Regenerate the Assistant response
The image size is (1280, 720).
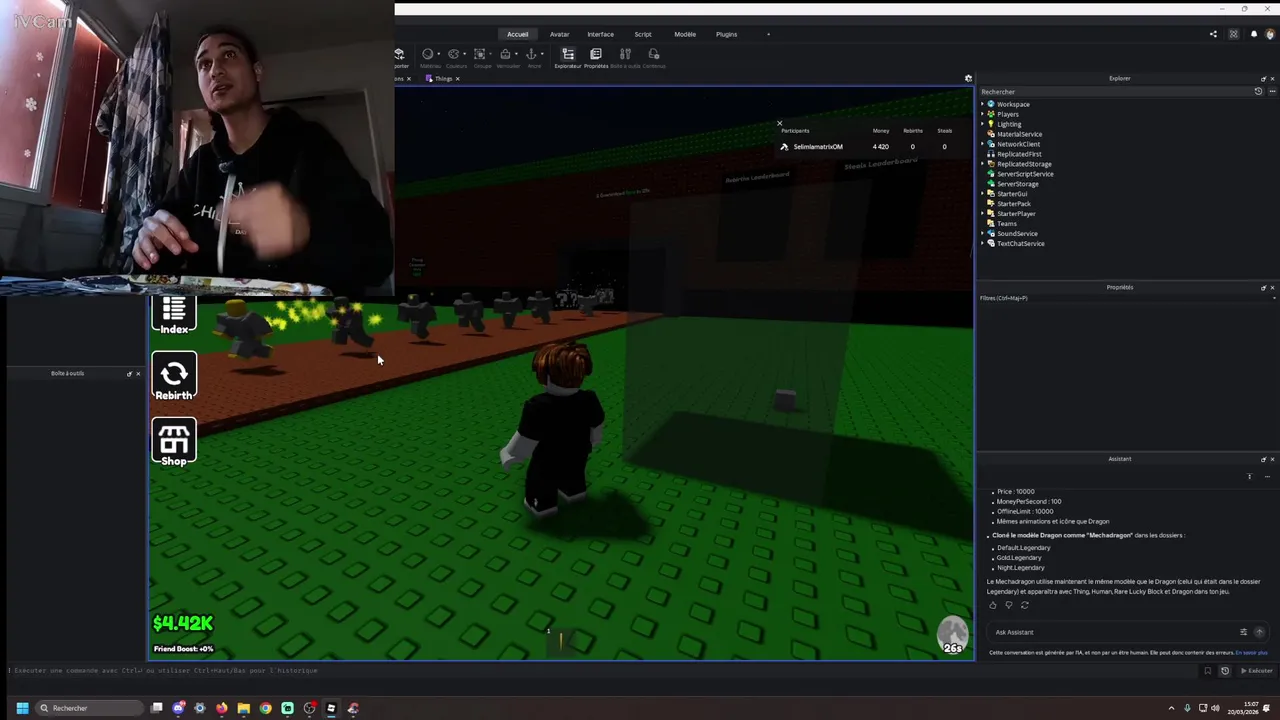[1024, 605]
